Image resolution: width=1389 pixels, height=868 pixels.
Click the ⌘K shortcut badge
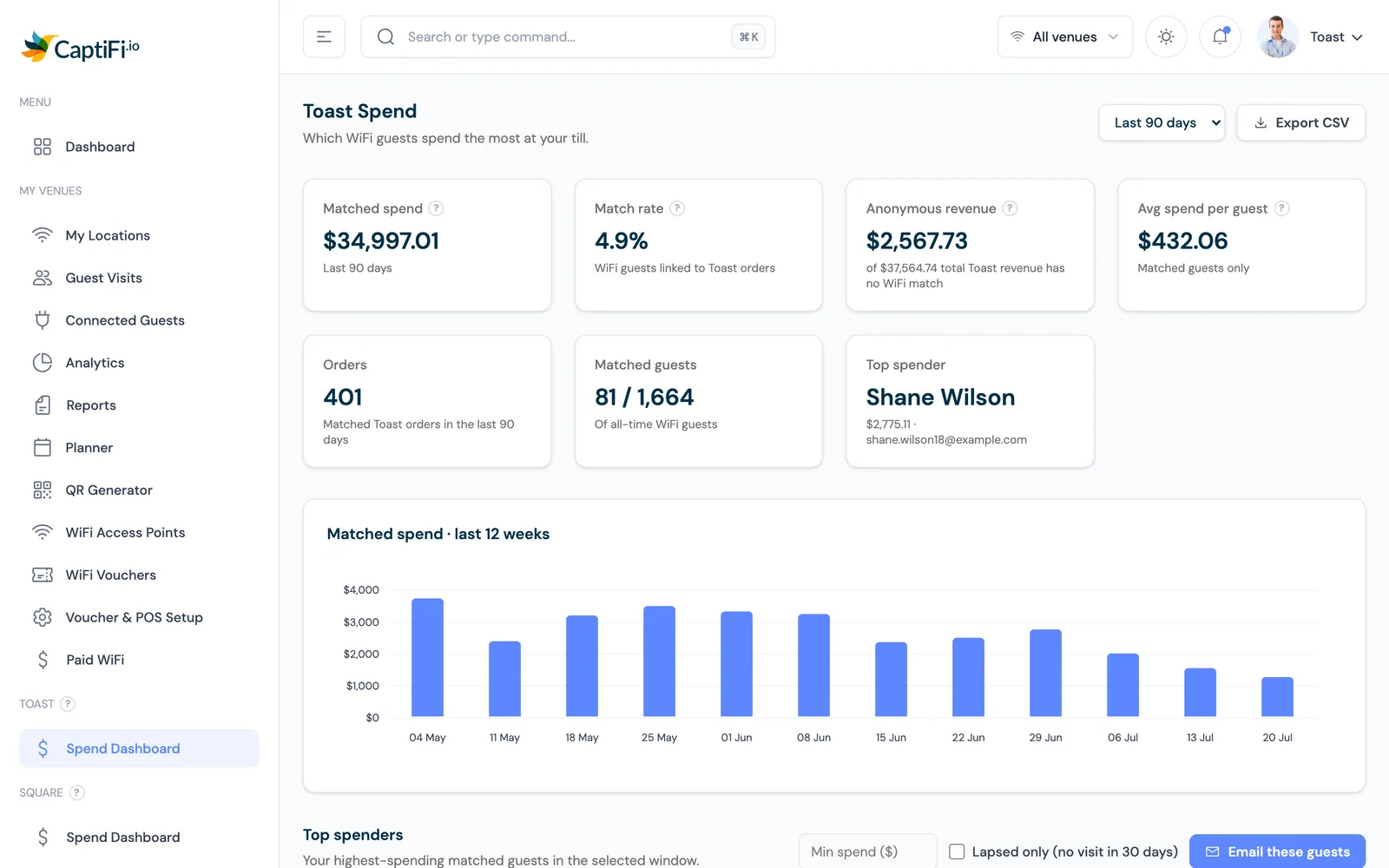(x=748, y=36)
